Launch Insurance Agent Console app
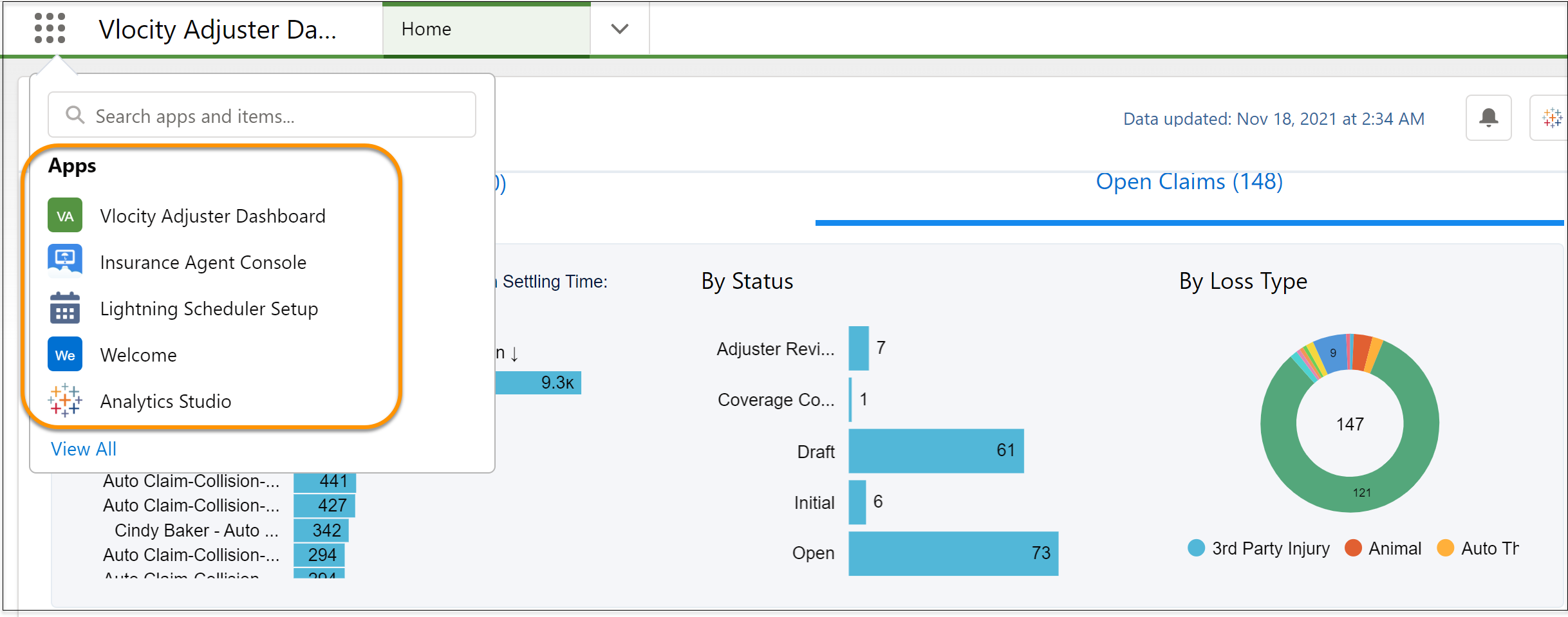 point(203,262)
